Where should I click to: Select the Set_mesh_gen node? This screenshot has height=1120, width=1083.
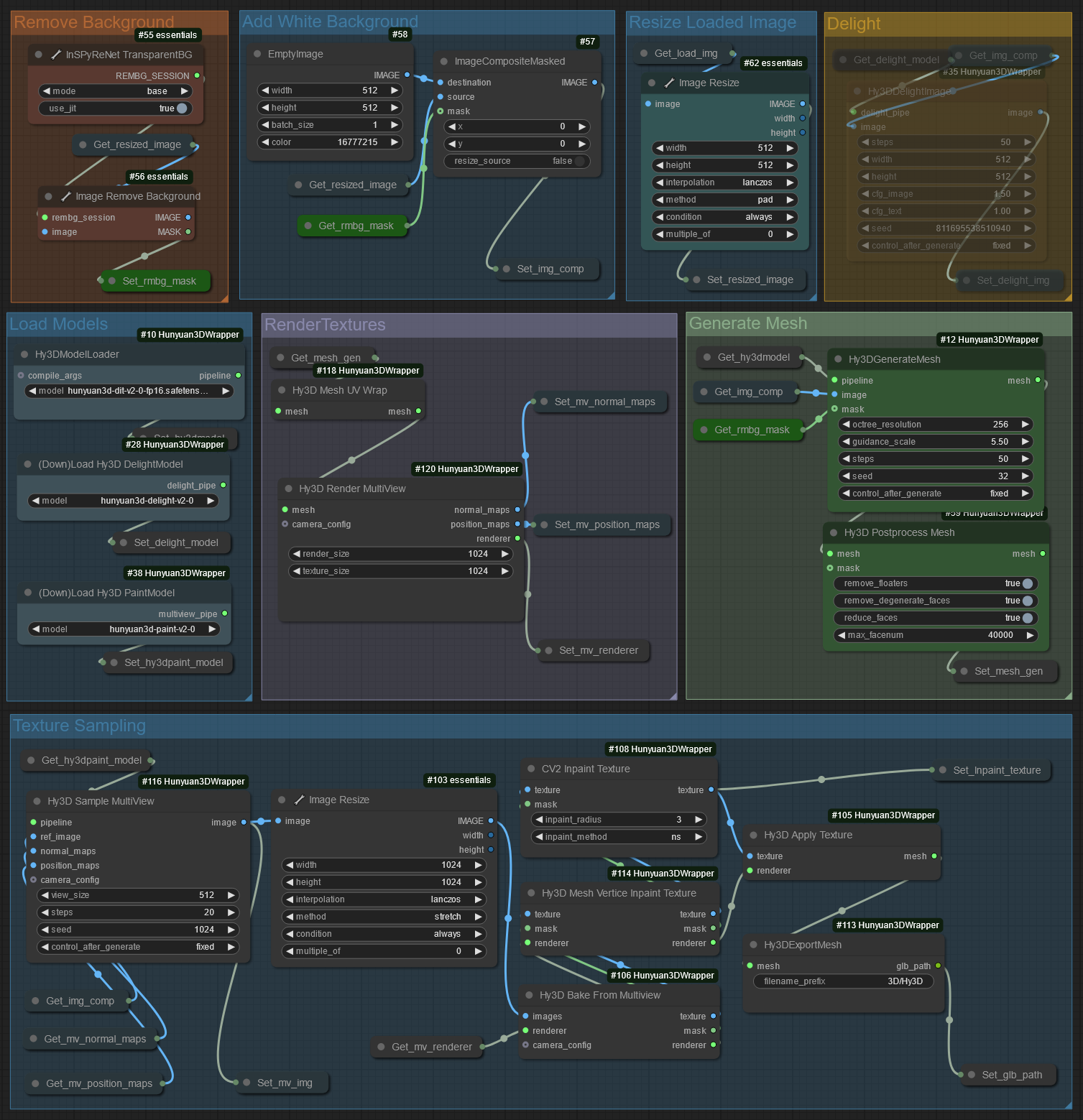pos(1006,671)
